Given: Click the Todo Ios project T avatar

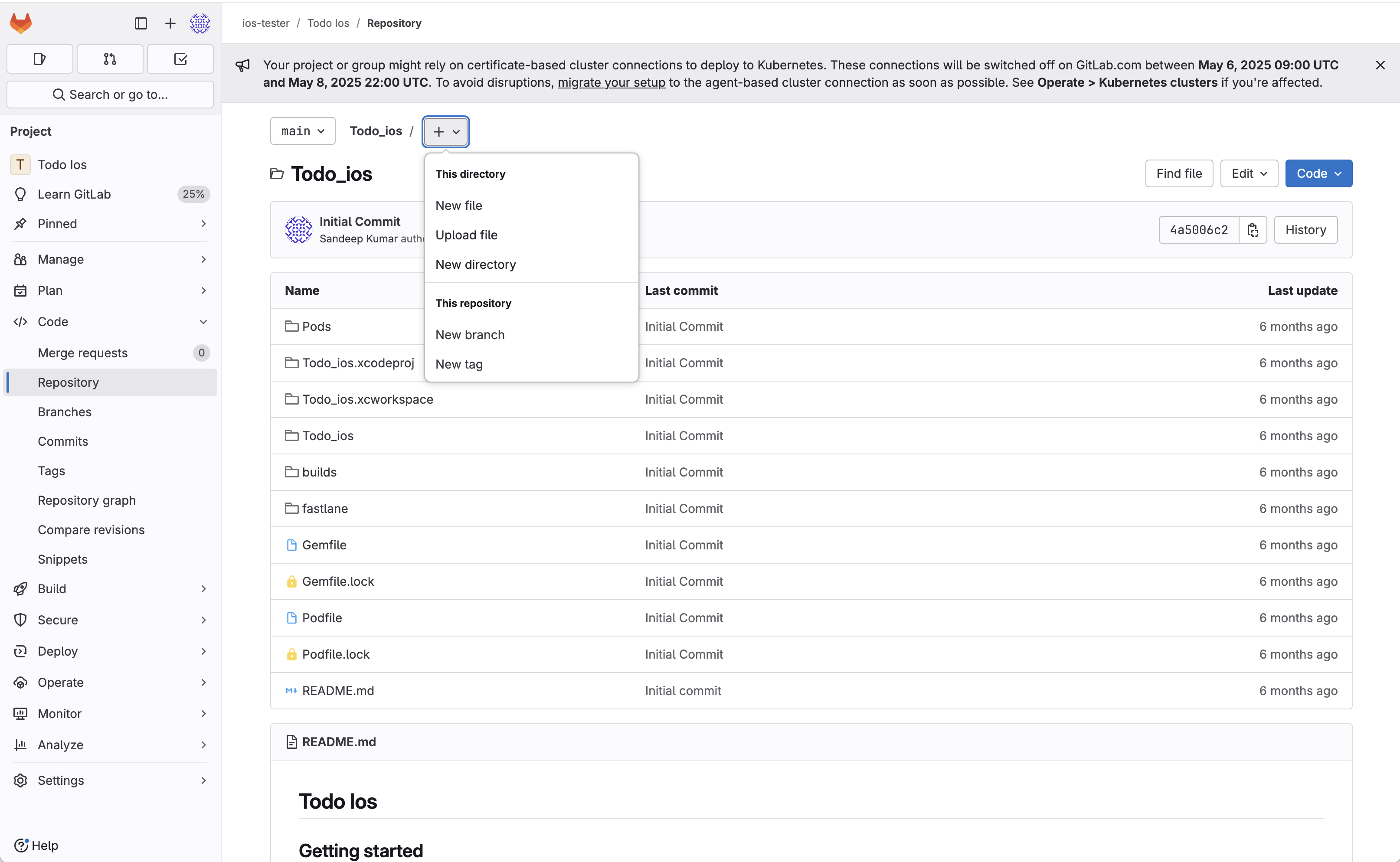Looking at the screenshot, I should coord(20,165).
